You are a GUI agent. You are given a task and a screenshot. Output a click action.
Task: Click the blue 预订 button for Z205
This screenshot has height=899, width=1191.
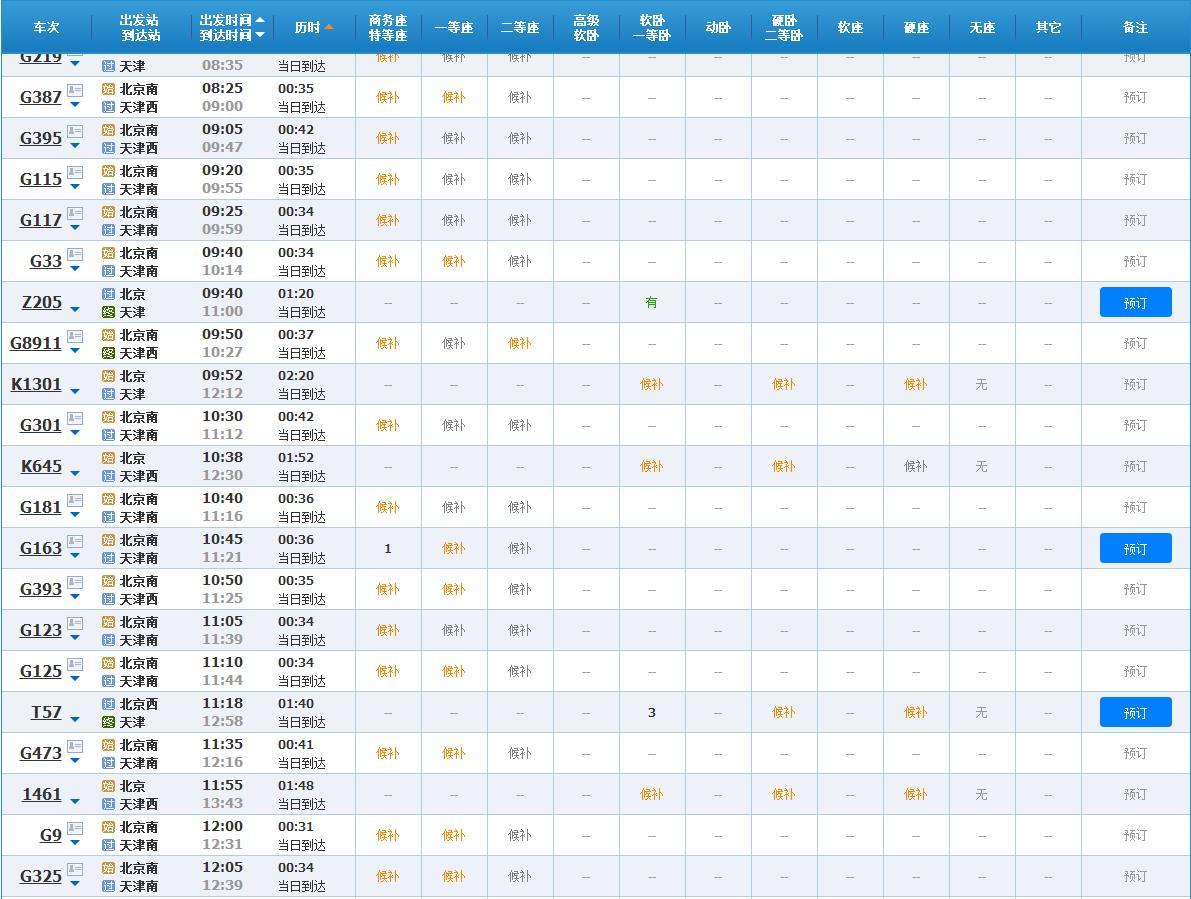(1136, 302)
